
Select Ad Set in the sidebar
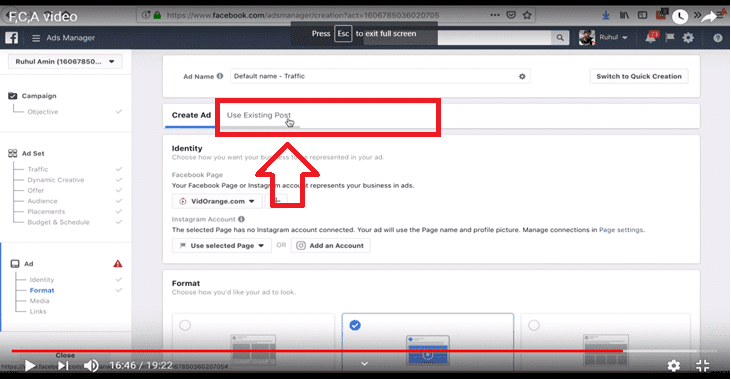click(x=33, y=153)
